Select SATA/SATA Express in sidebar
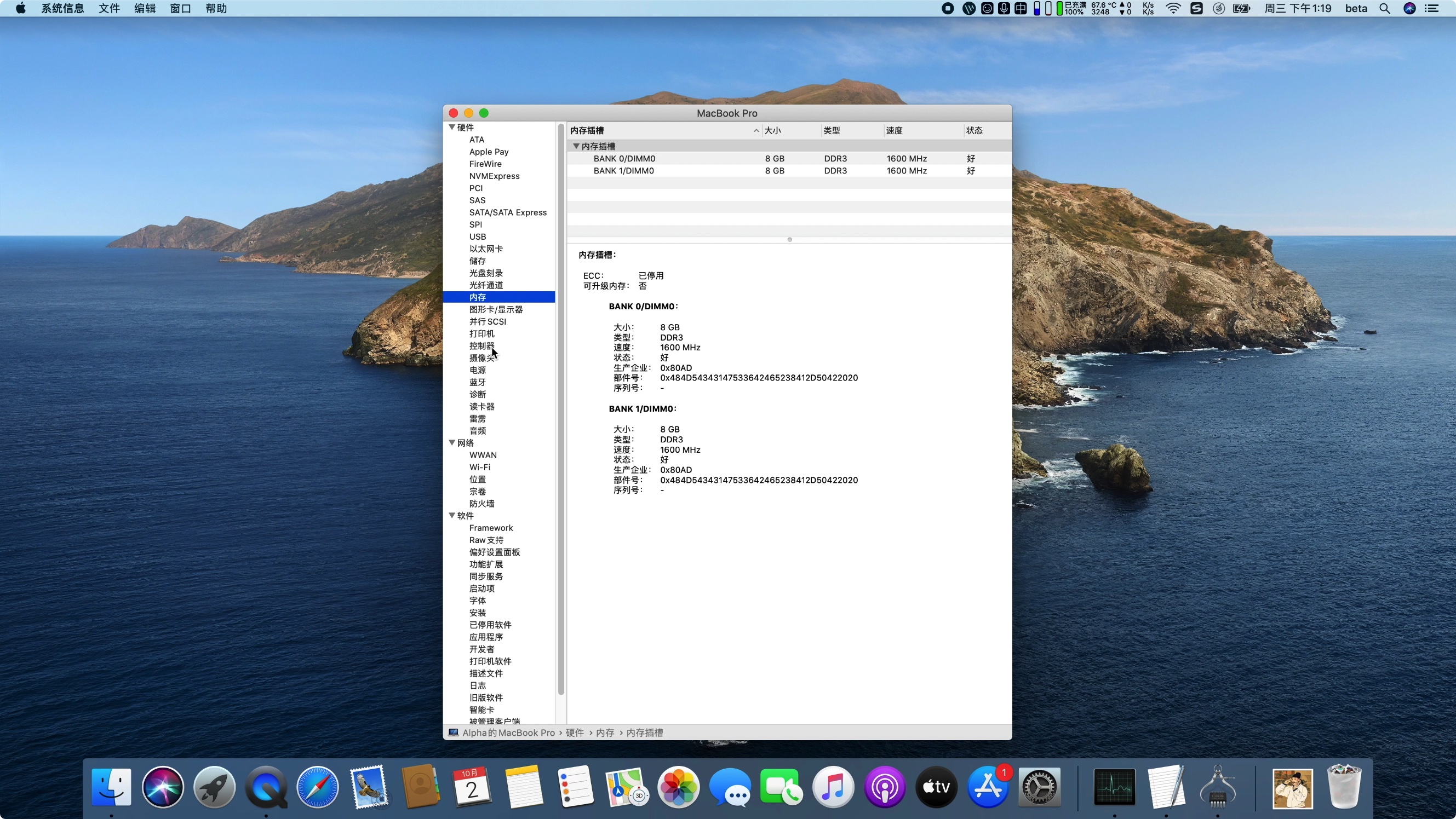Image resolution: width=1456 pixels, height=819 pixels. tap(508, 212)
